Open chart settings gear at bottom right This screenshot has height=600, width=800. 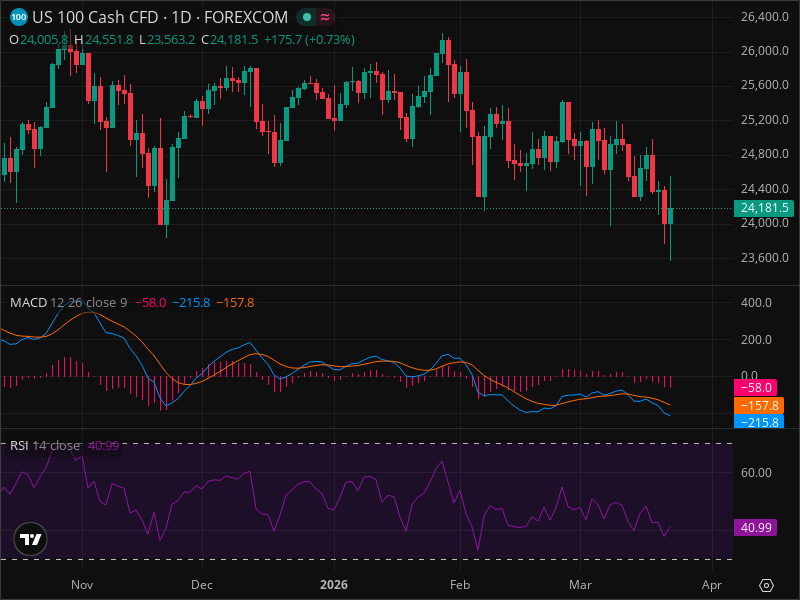(x=766, y=585)
